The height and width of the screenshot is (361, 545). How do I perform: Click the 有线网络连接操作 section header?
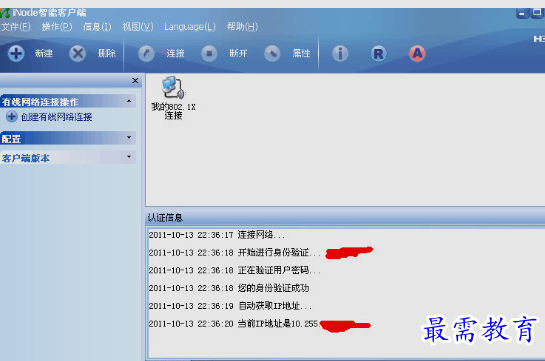(68, 101)
